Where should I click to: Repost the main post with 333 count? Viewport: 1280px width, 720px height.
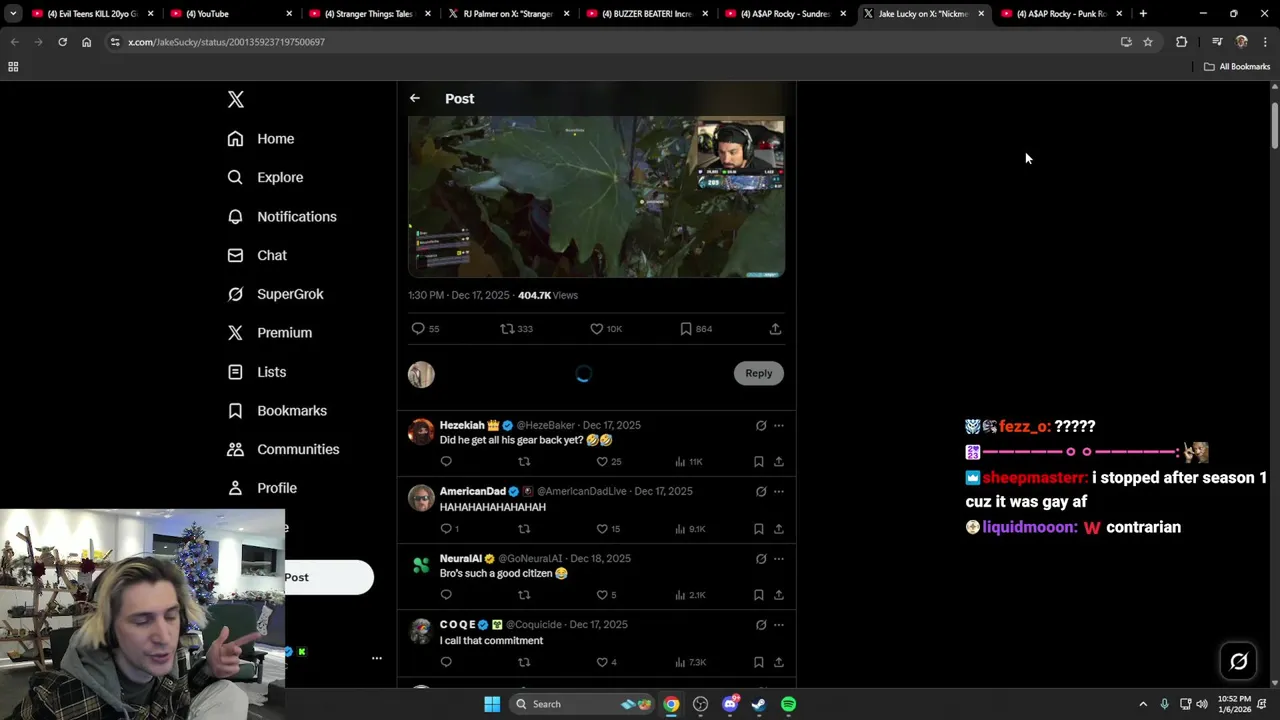[516, 328]
